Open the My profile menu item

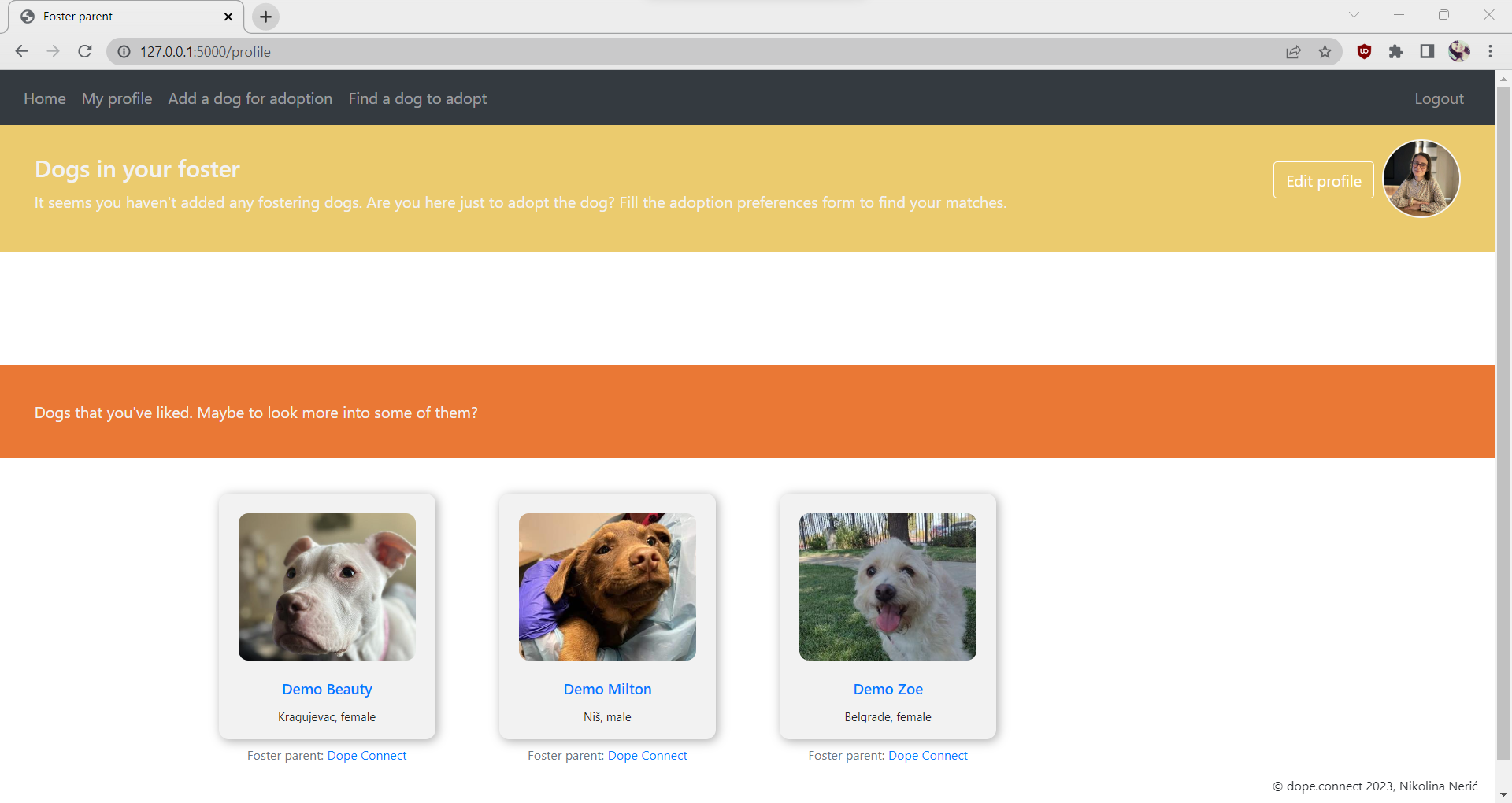pyautogui.click(x=117, y=98)
